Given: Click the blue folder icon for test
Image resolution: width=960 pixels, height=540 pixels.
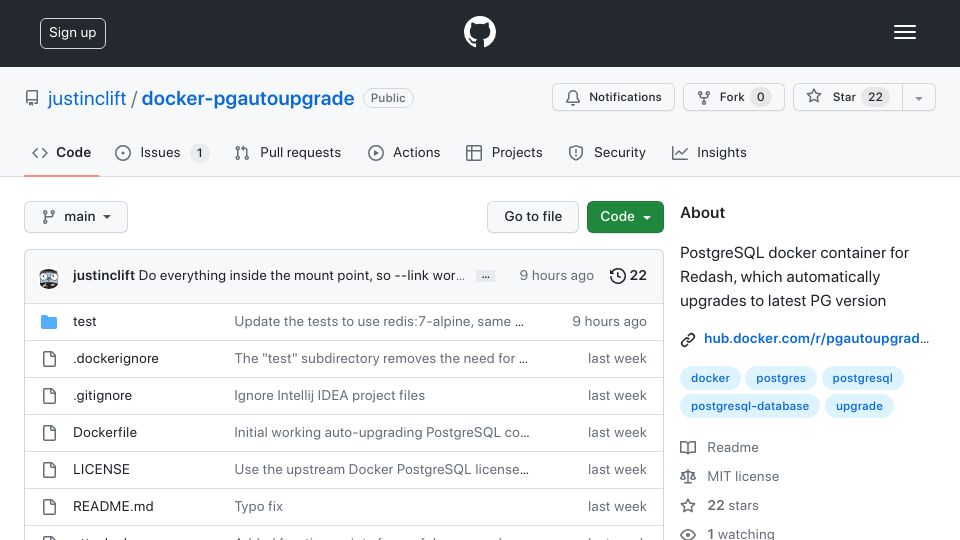Looking at the screenshot, I should 49,321.
